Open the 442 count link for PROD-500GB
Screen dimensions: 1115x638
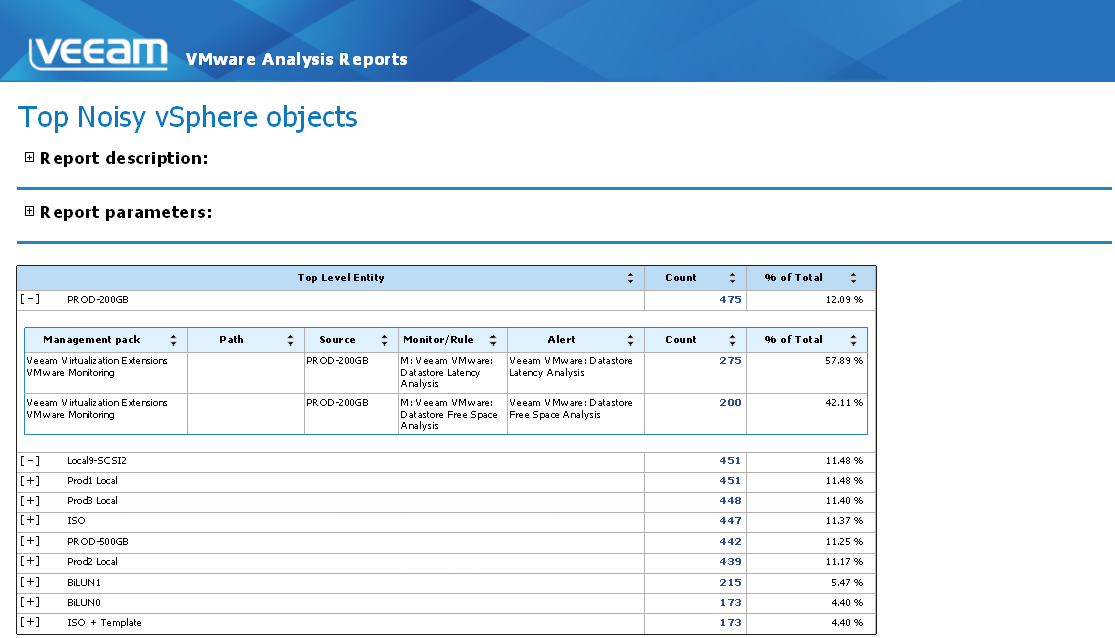click(730, 541)
